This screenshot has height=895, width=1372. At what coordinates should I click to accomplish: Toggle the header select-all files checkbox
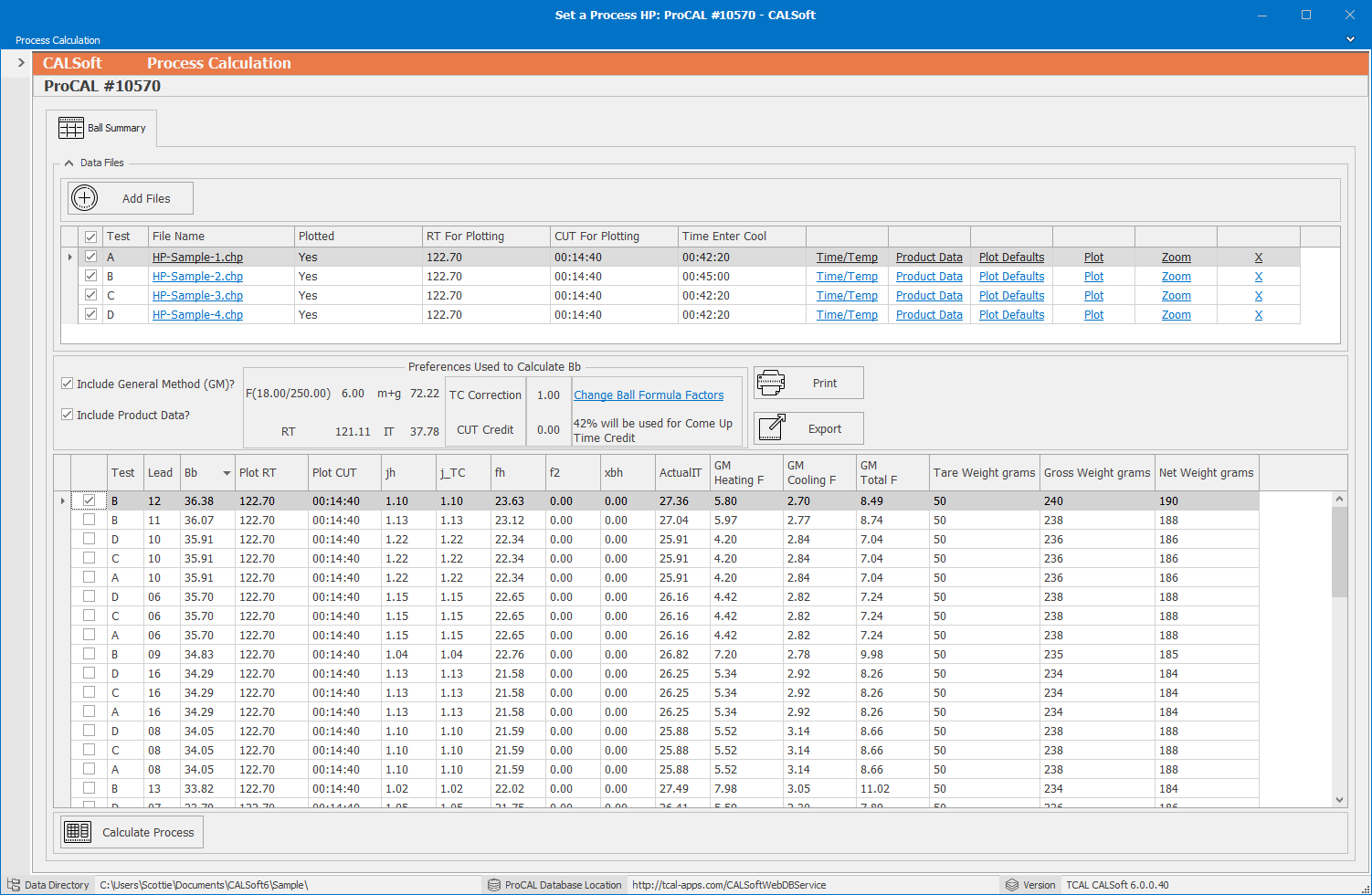[x=90, y=237]
